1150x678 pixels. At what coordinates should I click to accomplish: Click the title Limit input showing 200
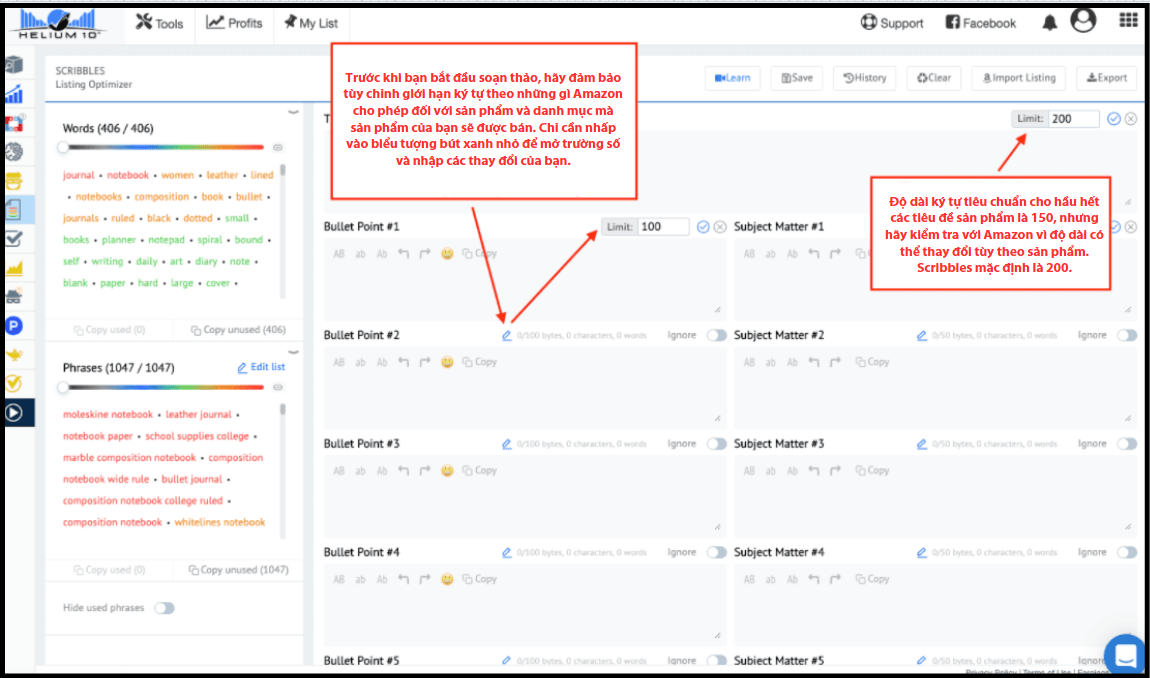coord(1072,119)
